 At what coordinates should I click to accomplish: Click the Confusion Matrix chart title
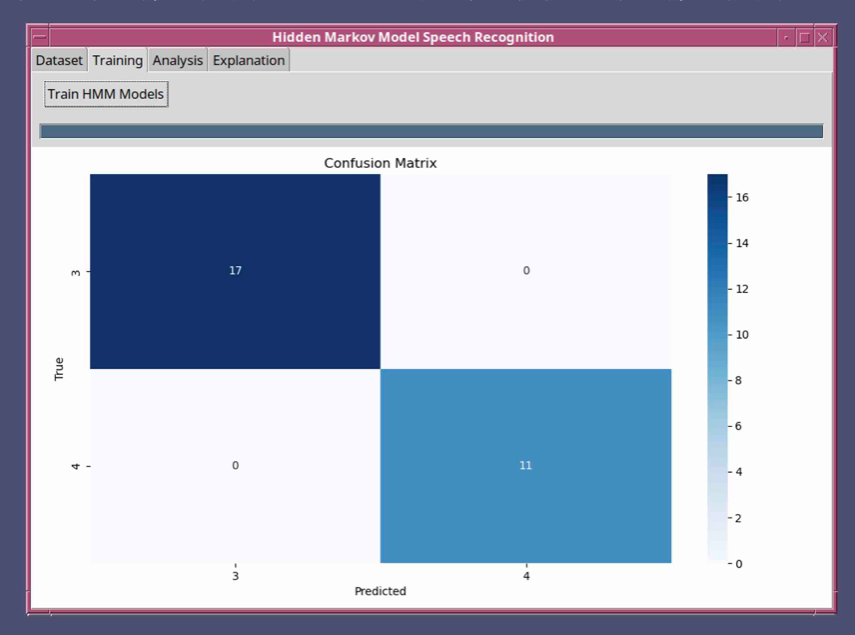pos(380,162)
